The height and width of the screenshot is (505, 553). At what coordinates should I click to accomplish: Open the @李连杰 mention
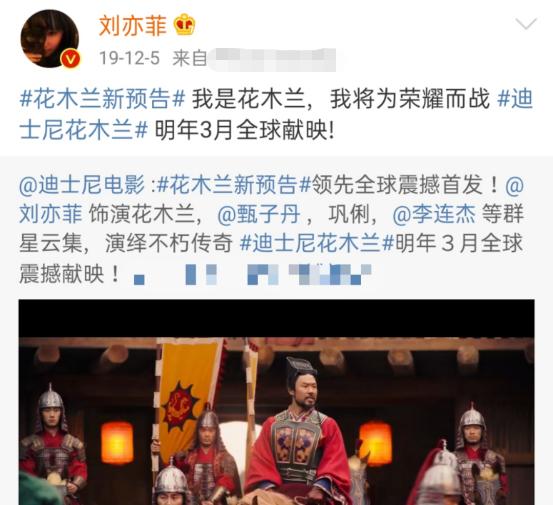click(x=434, y=214)
